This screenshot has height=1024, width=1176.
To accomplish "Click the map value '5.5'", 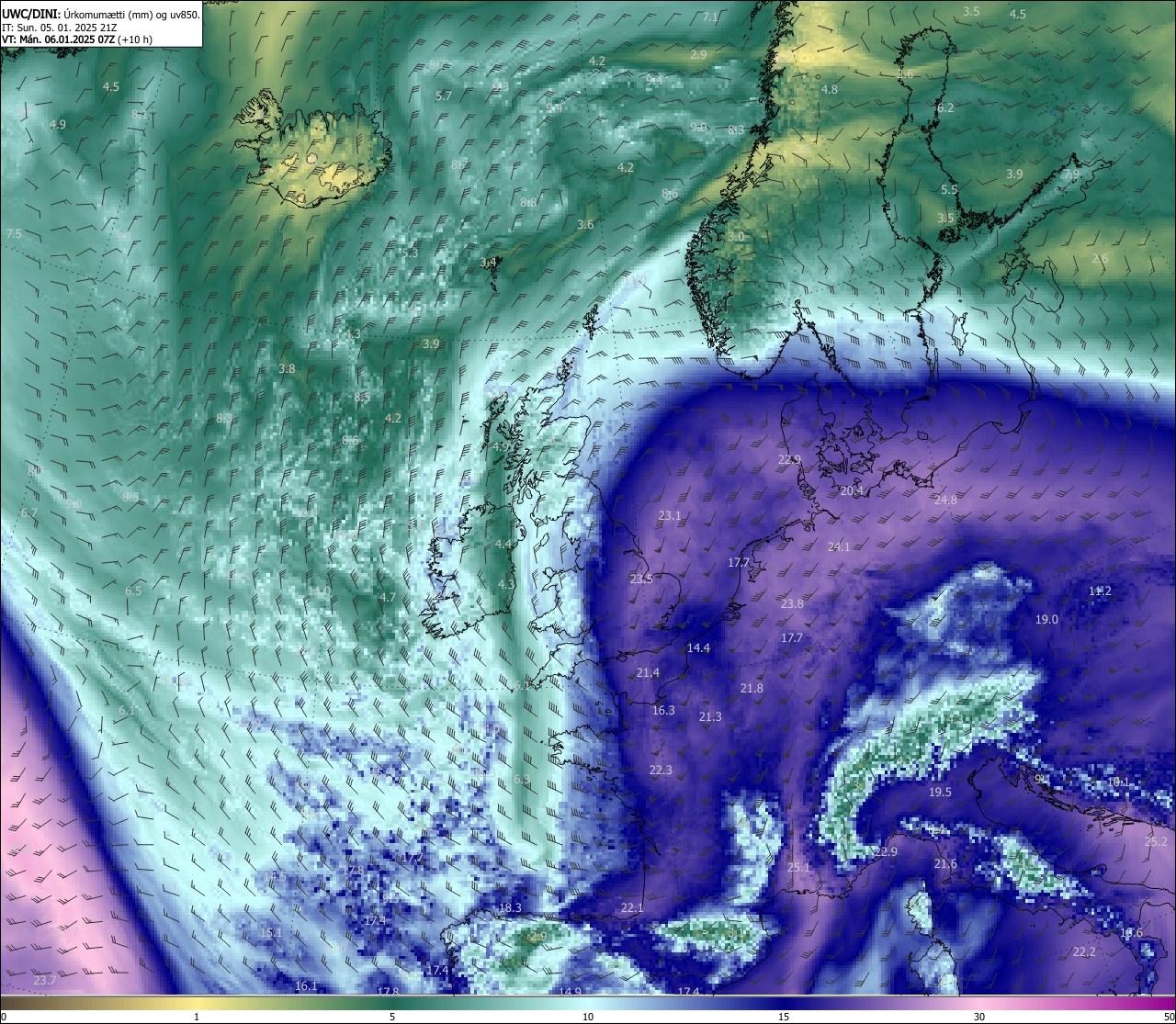I will pyautogui.click(x=949, y=190).
